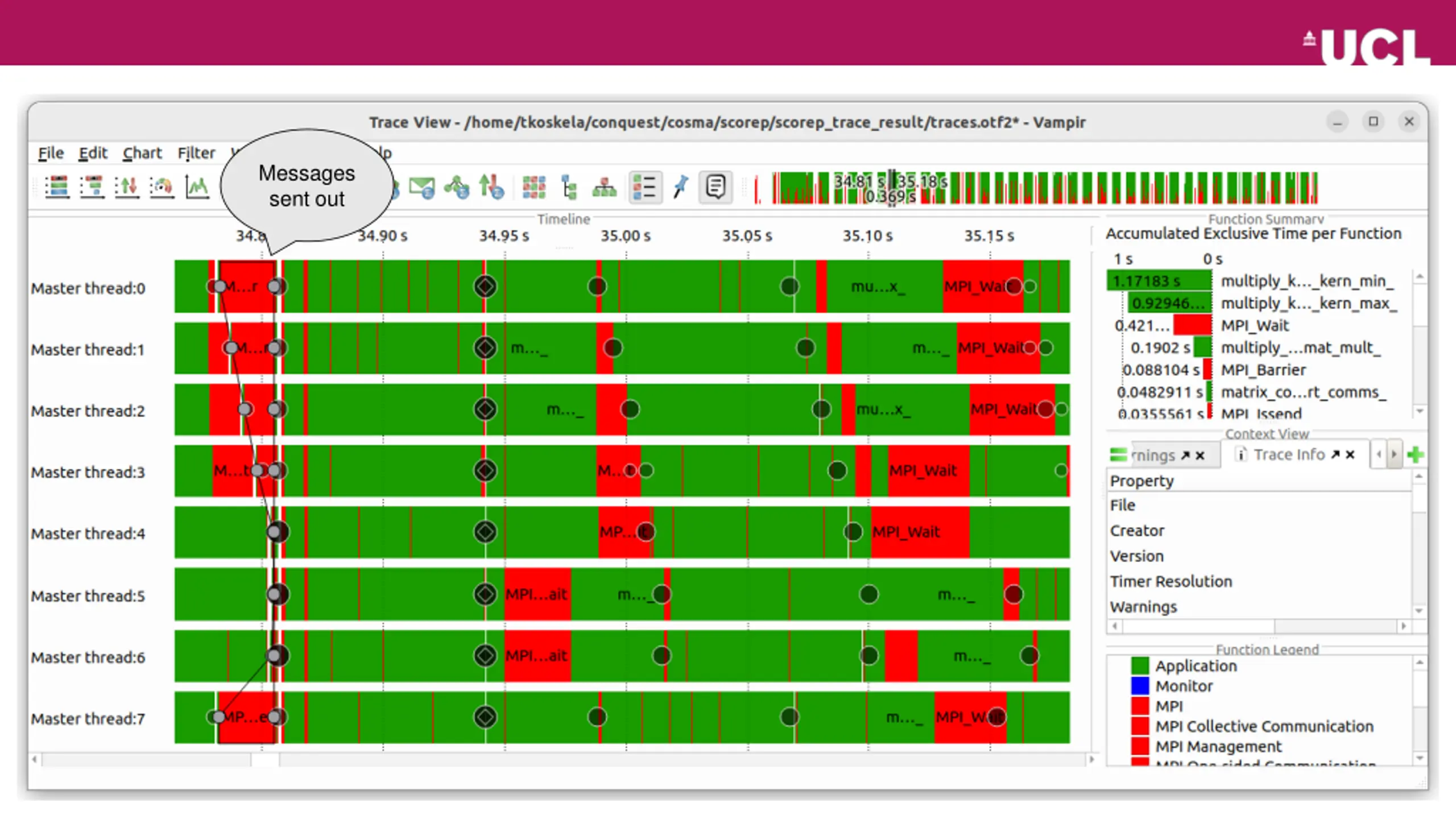The height and width of the screenshot is (819, 1456).
Task: Open the Filter menu
Action: 196,153
